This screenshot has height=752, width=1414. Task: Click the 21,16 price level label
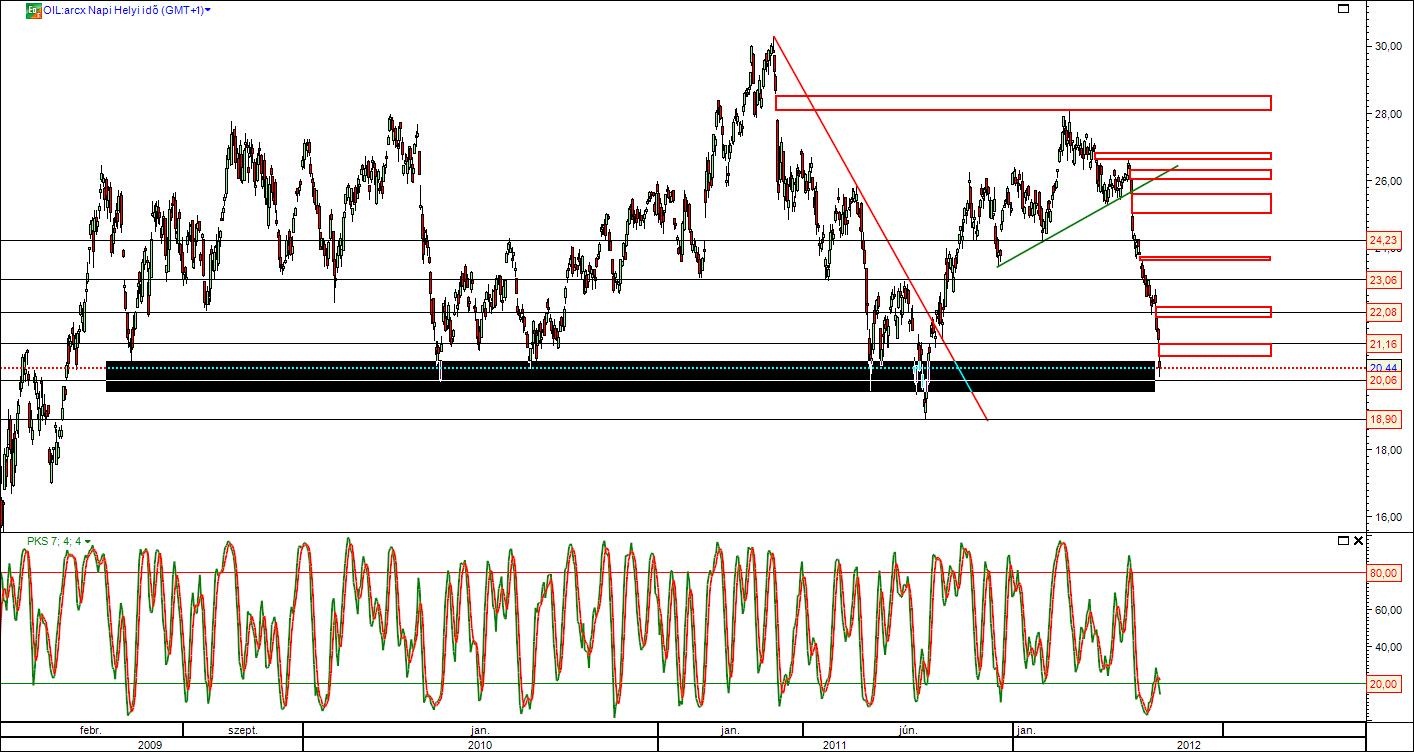point(1385,344)
